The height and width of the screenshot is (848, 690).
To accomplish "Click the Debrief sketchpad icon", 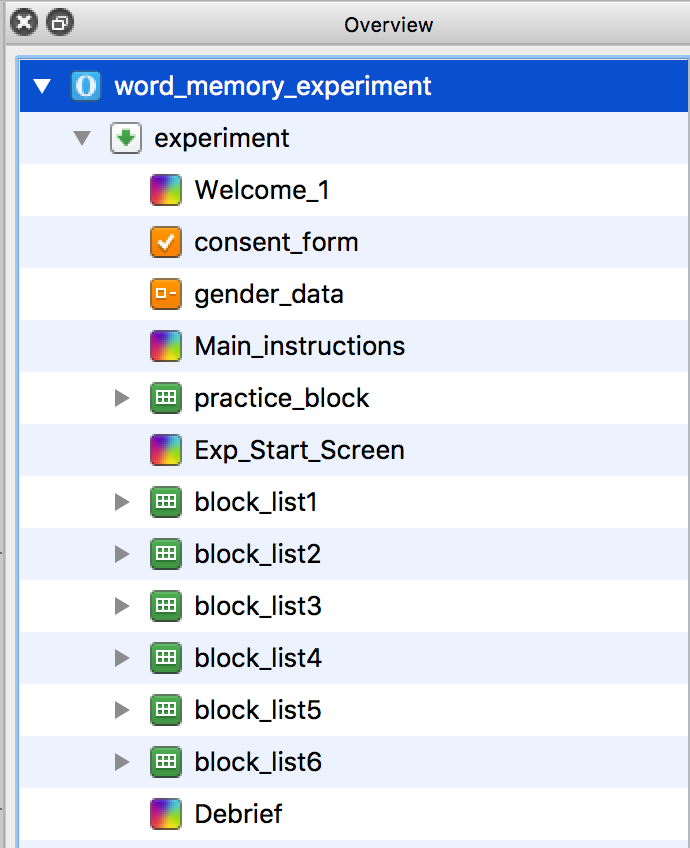I will click(x=165, y=814).
